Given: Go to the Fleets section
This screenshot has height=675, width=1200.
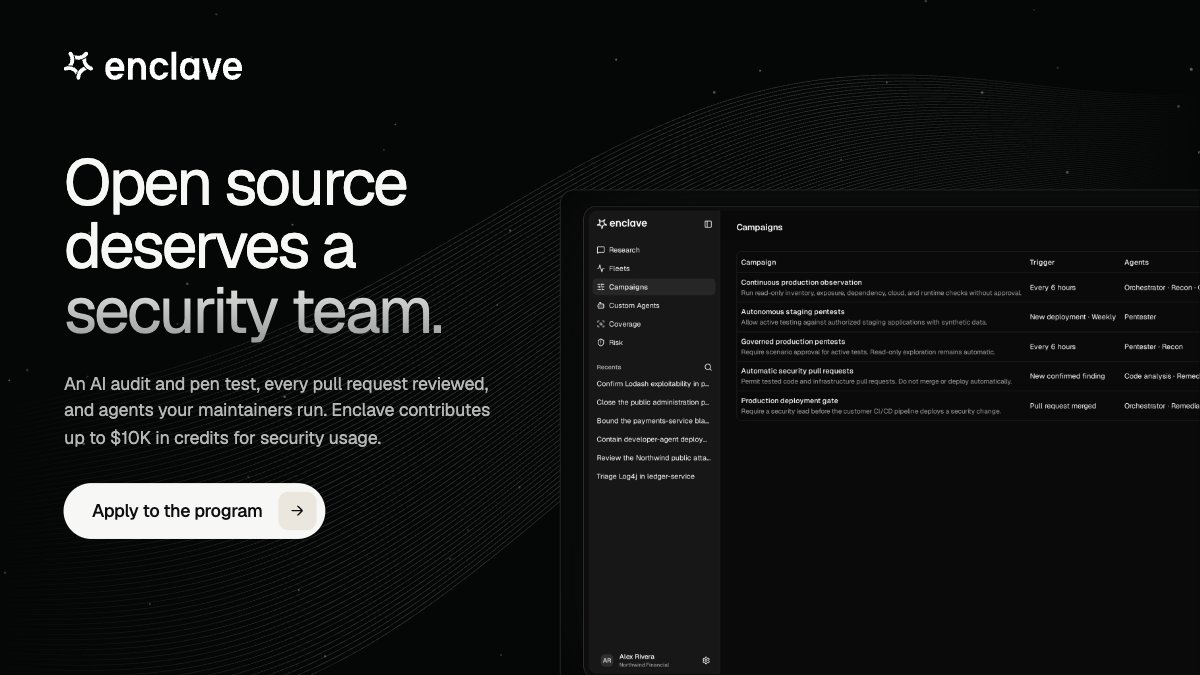Looking at the screenshot, I should click(652, 268).
